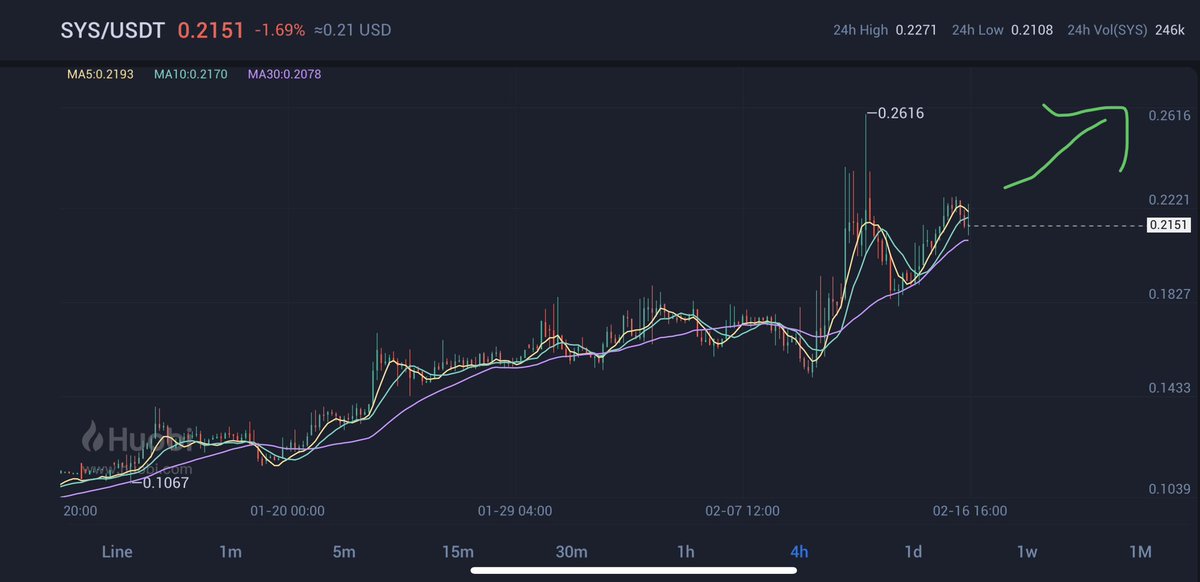Tap the home indicator bar at bottom
This screenshot has width=1200, height=582.
click(634, 572)
